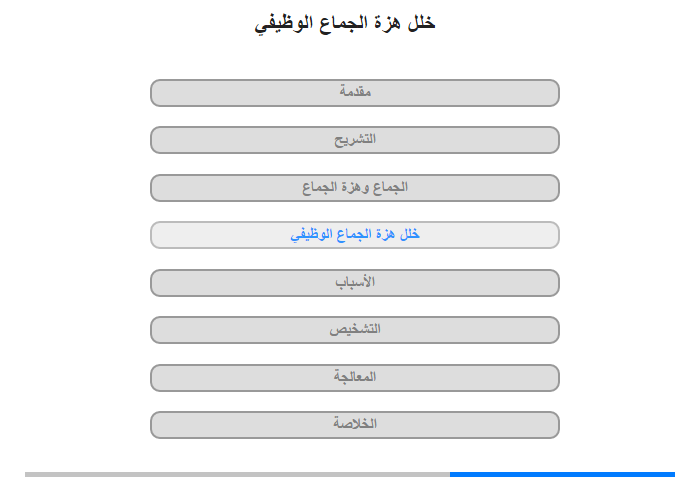
Task: Click the blue filled part of progress bar
Action: click(562, 474)
